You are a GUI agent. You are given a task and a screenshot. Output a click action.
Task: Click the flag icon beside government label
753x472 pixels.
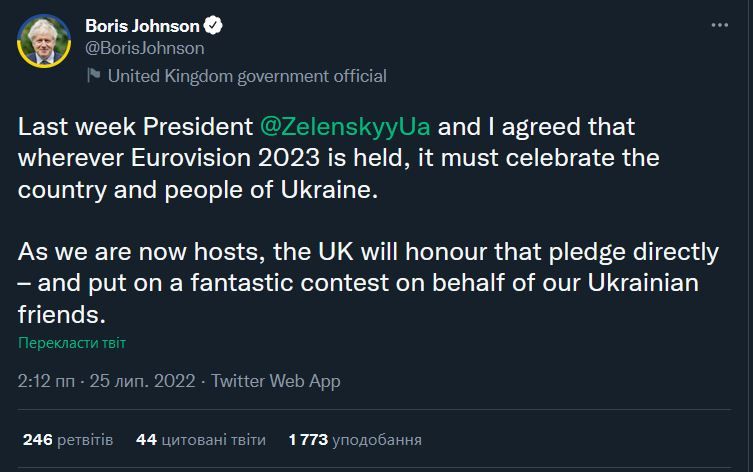tap(94, 76)
